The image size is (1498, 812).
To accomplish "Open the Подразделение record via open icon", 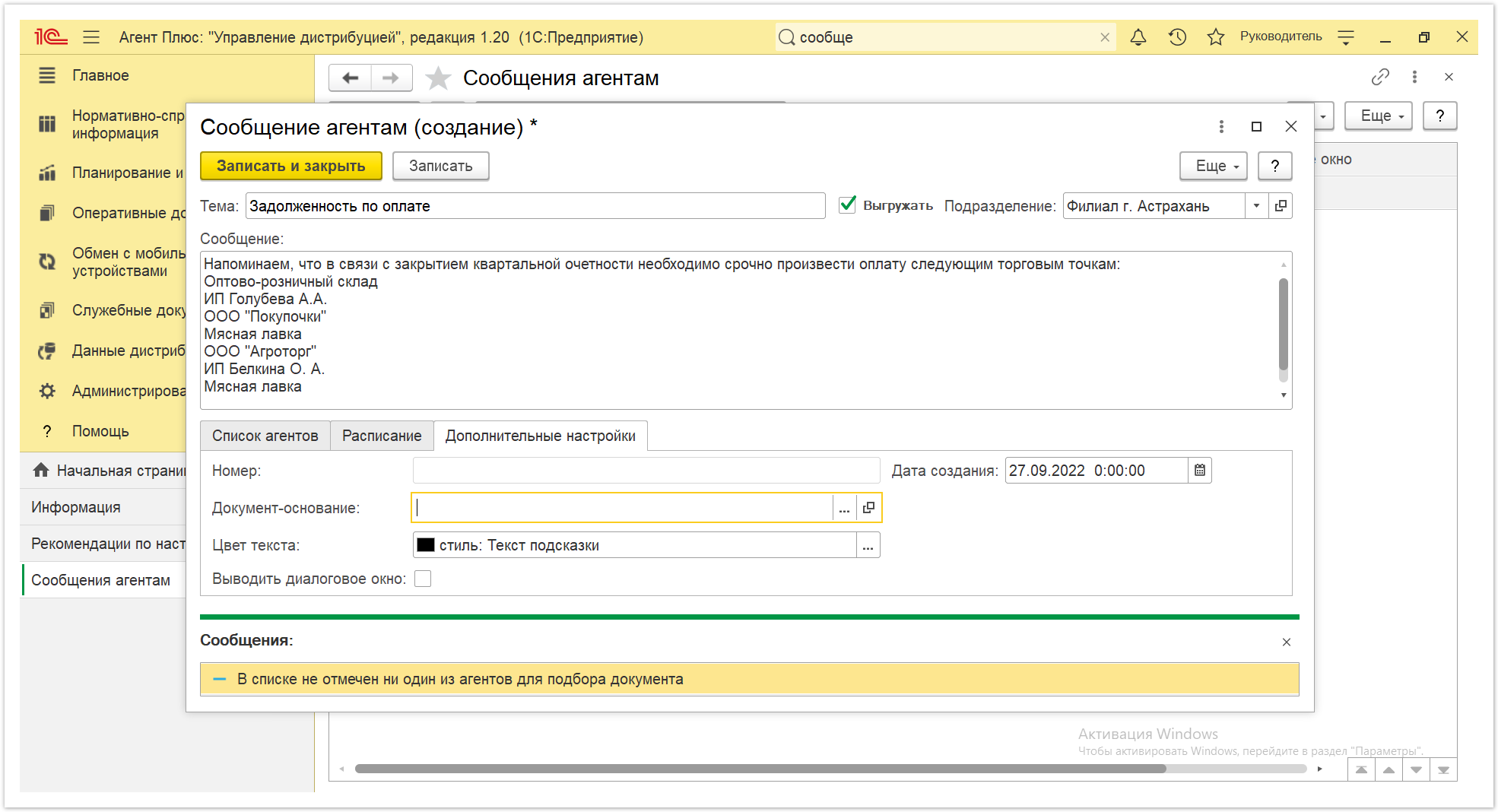I will coord(1281,205).
